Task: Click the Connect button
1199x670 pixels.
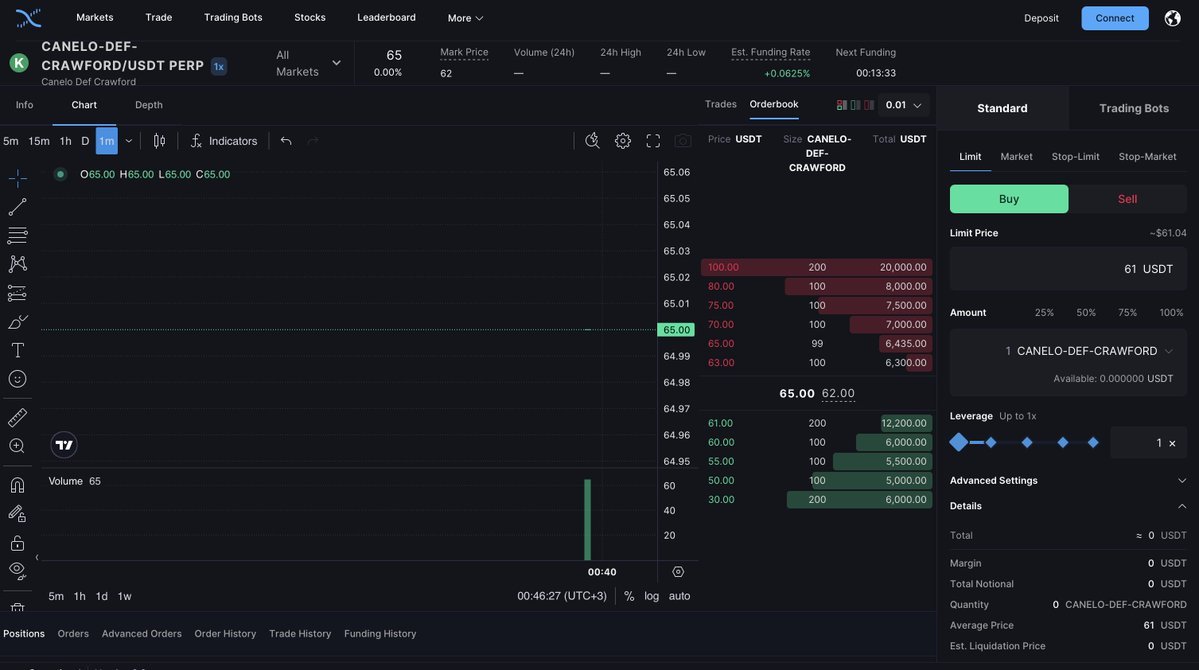Action: 1114,18
